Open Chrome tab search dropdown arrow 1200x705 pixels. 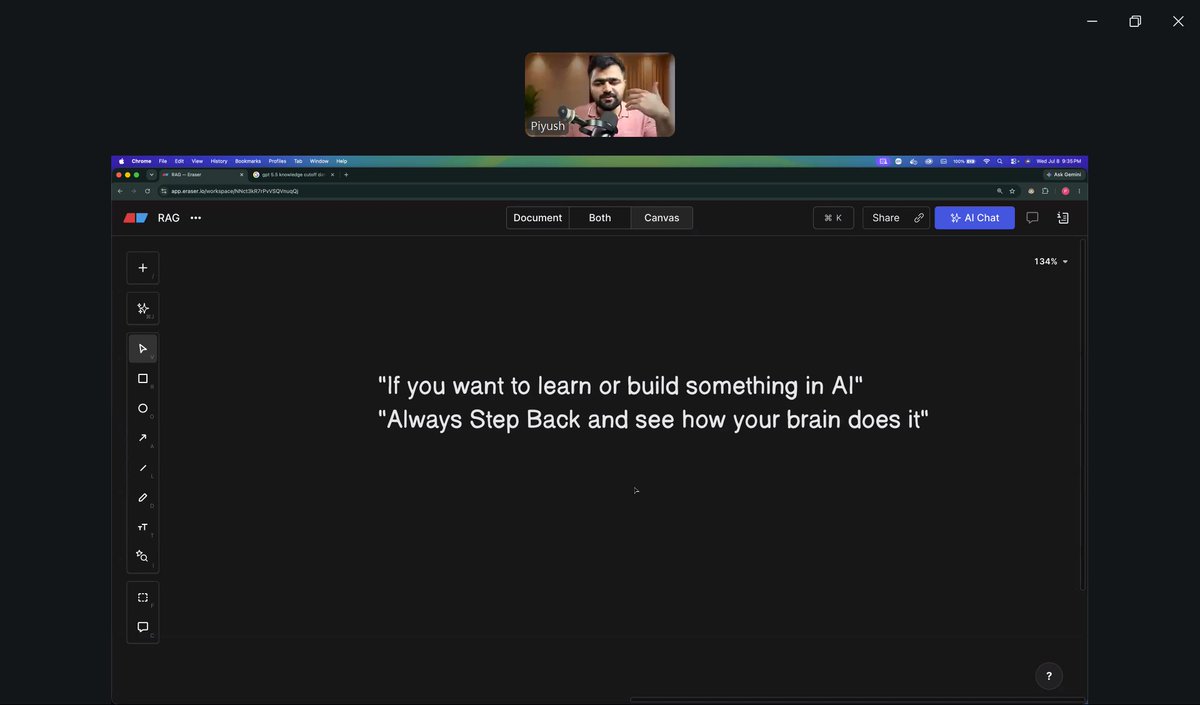151,175
